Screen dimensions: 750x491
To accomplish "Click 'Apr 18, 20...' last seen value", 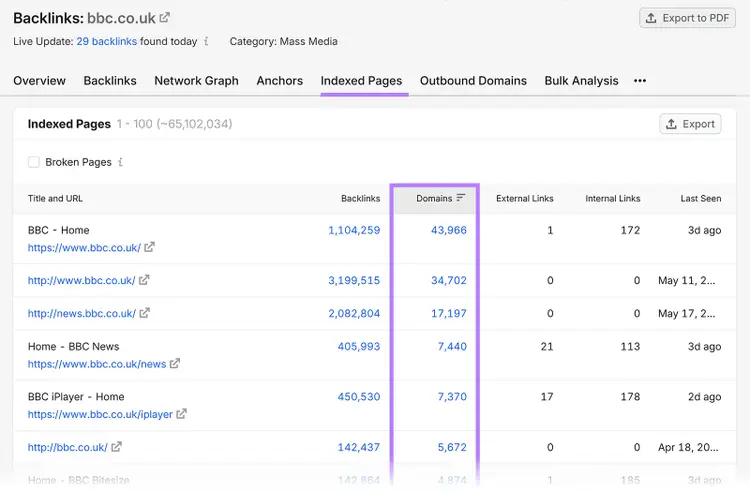I will (x=688, y=447).
